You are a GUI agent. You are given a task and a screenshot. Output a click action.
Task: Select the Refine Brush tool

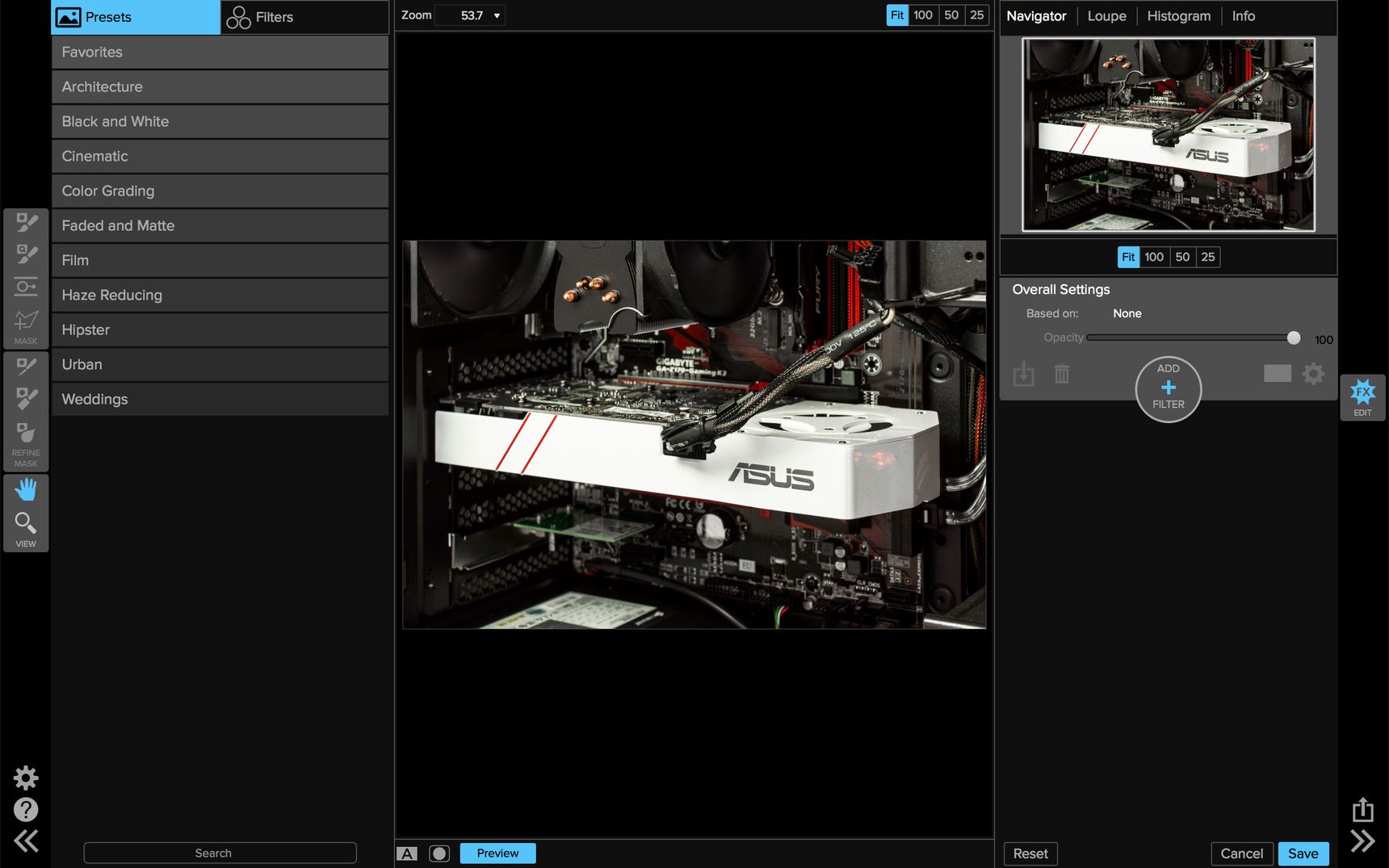tap(26, 367)
